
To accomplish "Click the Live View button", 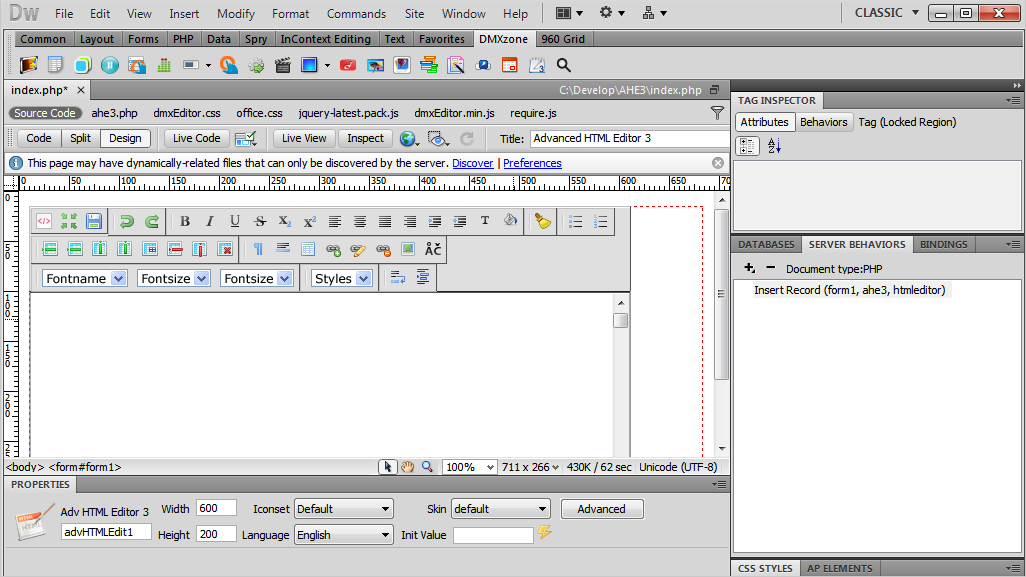I will coord(304,138).
